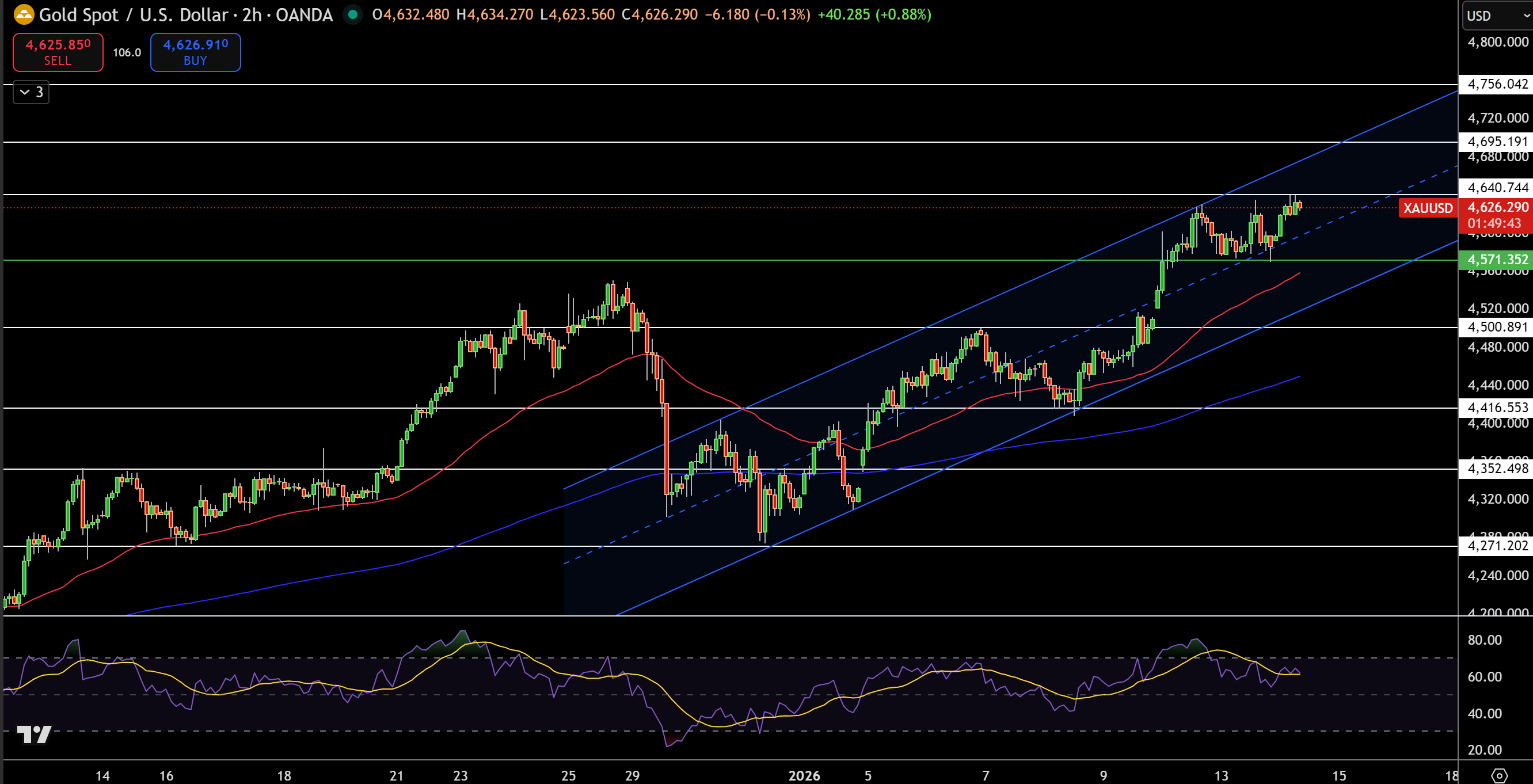
Task: Open chart settings gear icon
Action: pos(1500,775)
